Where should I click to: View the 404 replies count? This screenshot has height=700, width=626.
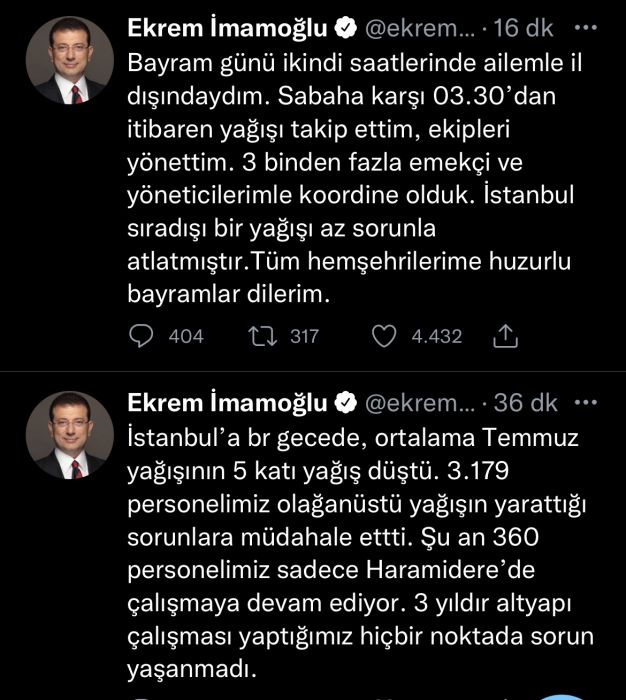186,337
